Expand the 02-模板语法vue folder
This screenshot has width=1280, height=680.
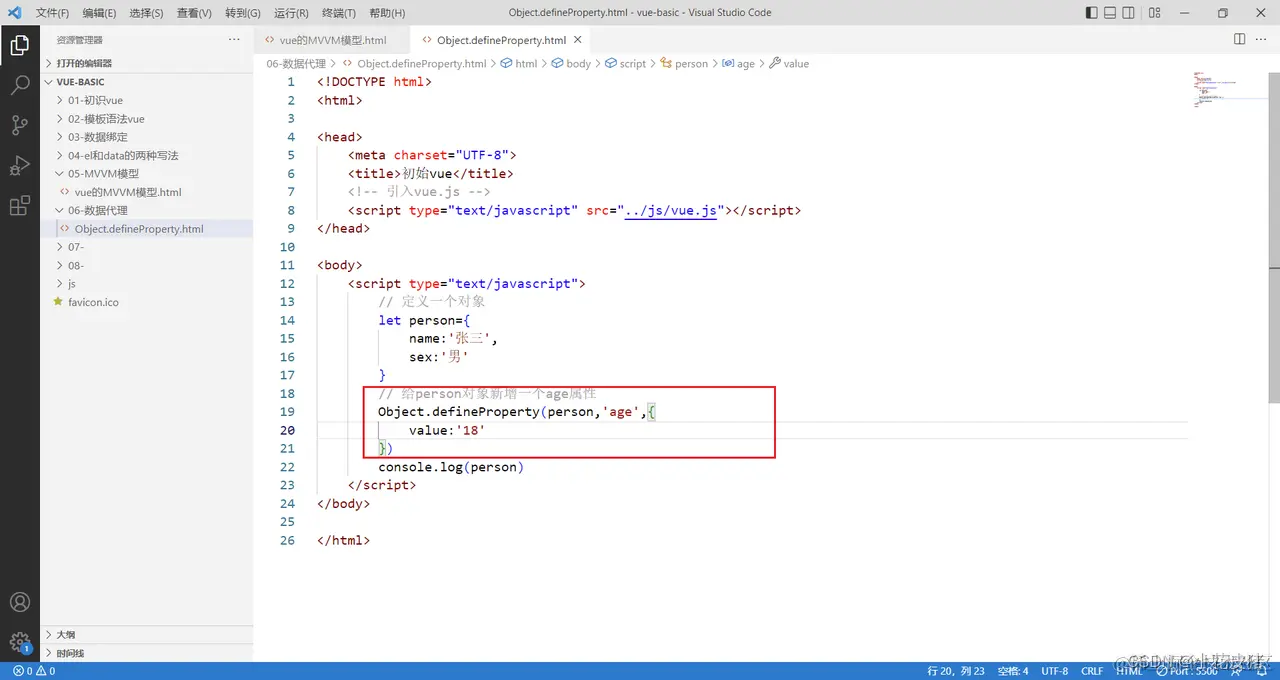pos(146,119)
